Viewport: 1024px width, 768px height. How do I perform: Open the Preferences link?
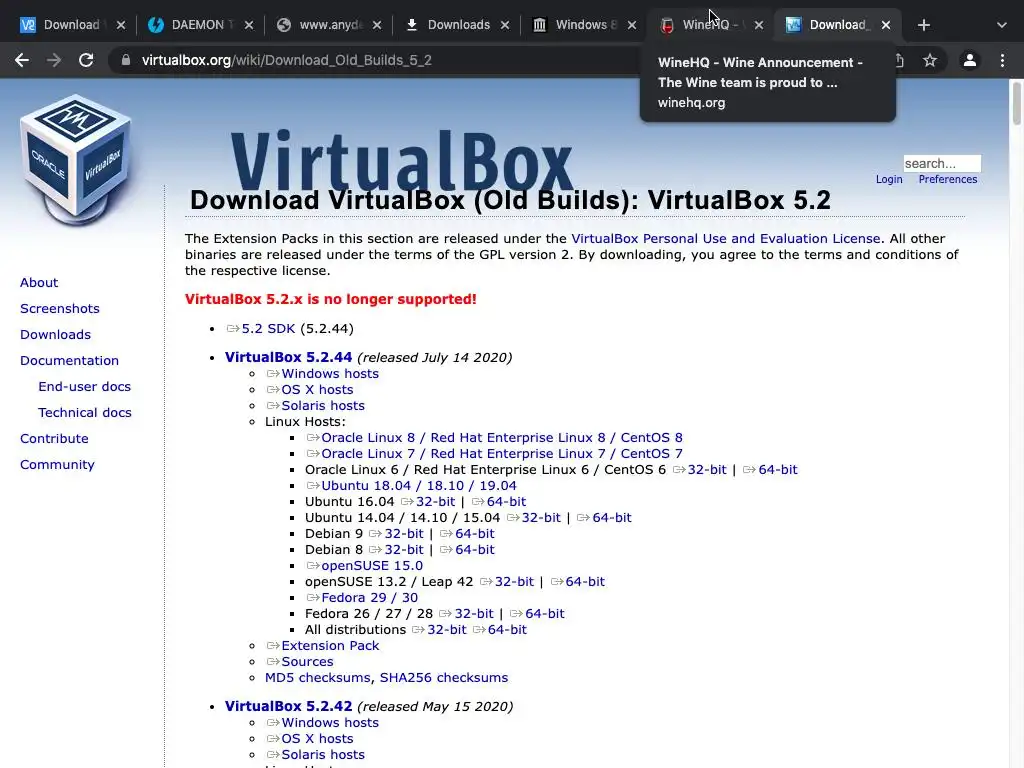pyautogui.click(x=948, y=180)
